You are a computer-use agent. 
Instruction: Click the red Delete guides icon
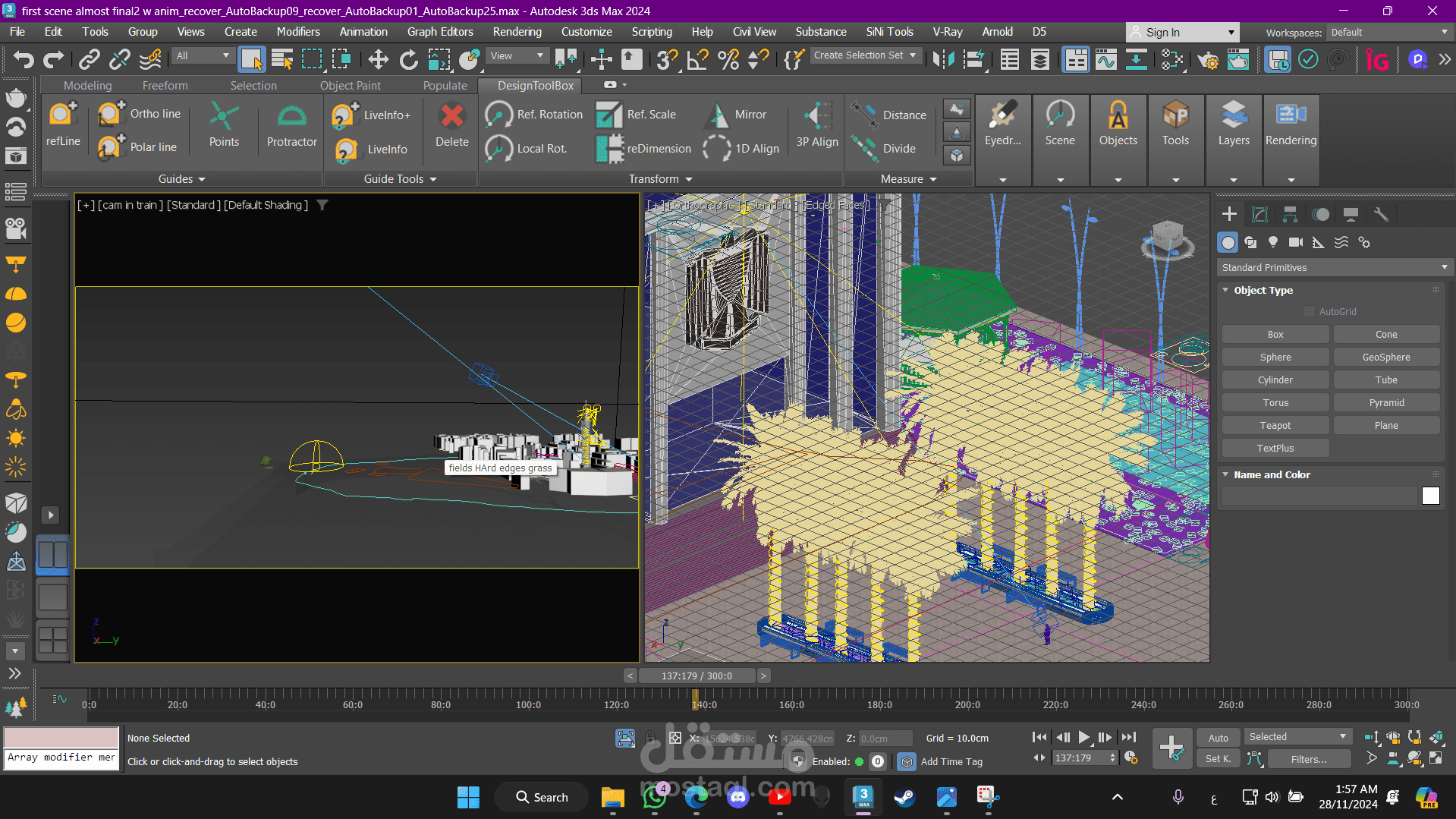coord(451,126)
